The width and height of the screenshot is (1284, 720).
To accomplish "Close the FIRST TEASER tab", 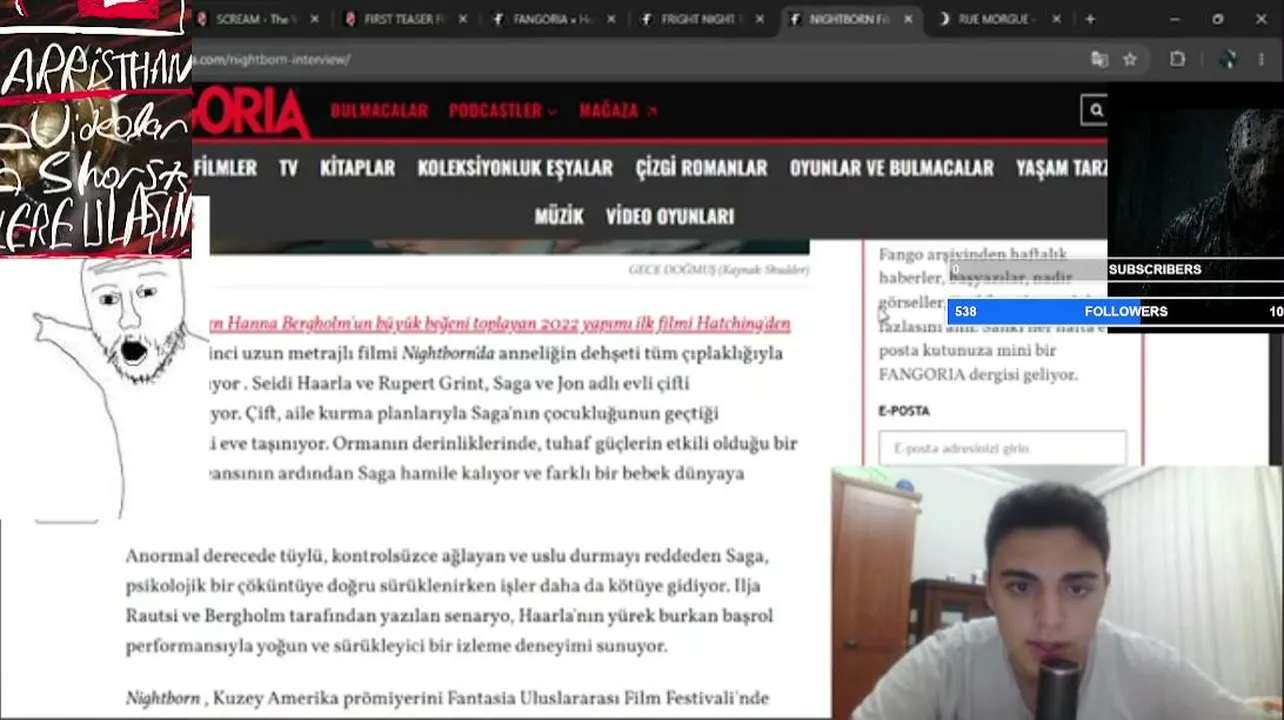I will [x=464, y=19].
